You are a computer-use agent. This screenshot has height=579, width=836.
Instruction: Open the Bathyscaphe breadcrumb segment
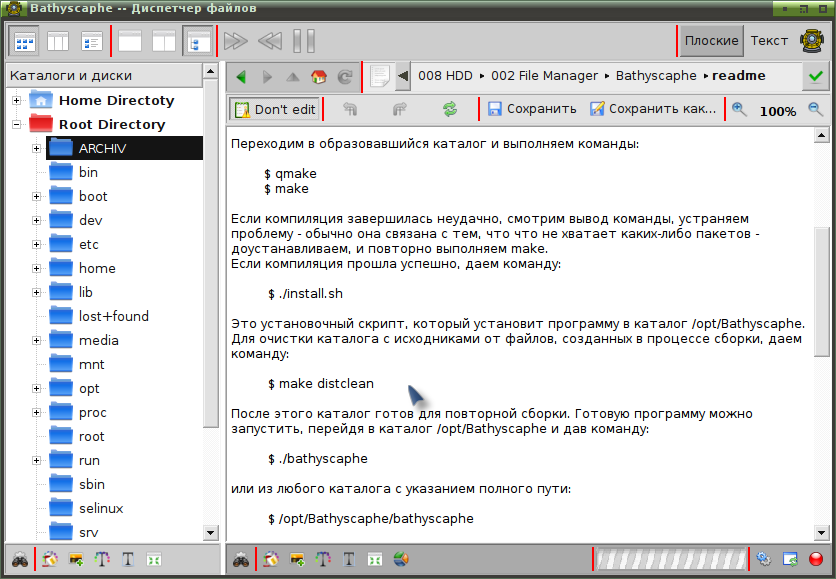(656, 76)
